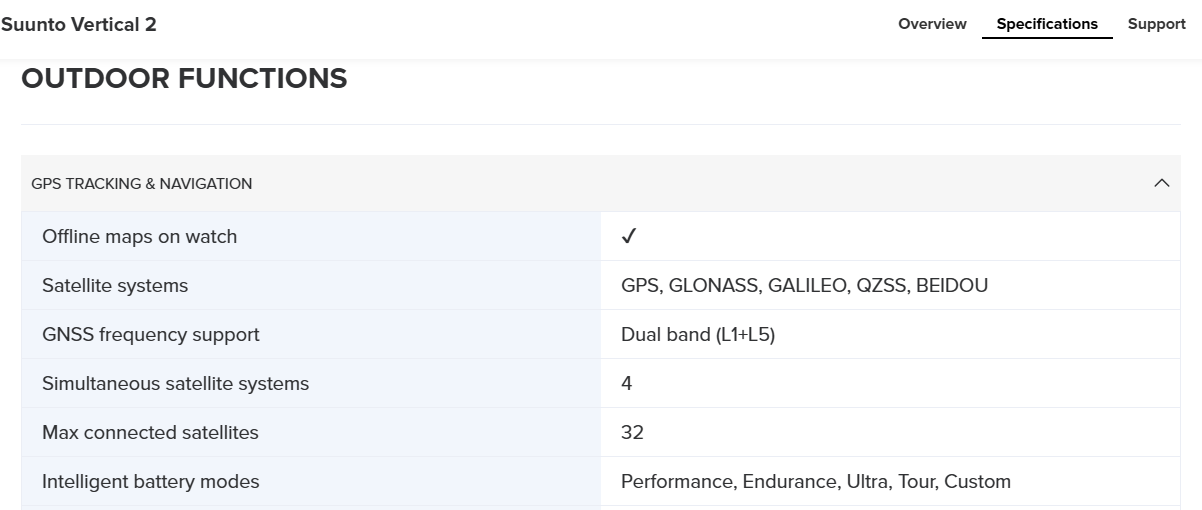Click the GPS Tracking & Navigation header
Viewport: 1202px width, 510px height.
click(x=142, y=184)
